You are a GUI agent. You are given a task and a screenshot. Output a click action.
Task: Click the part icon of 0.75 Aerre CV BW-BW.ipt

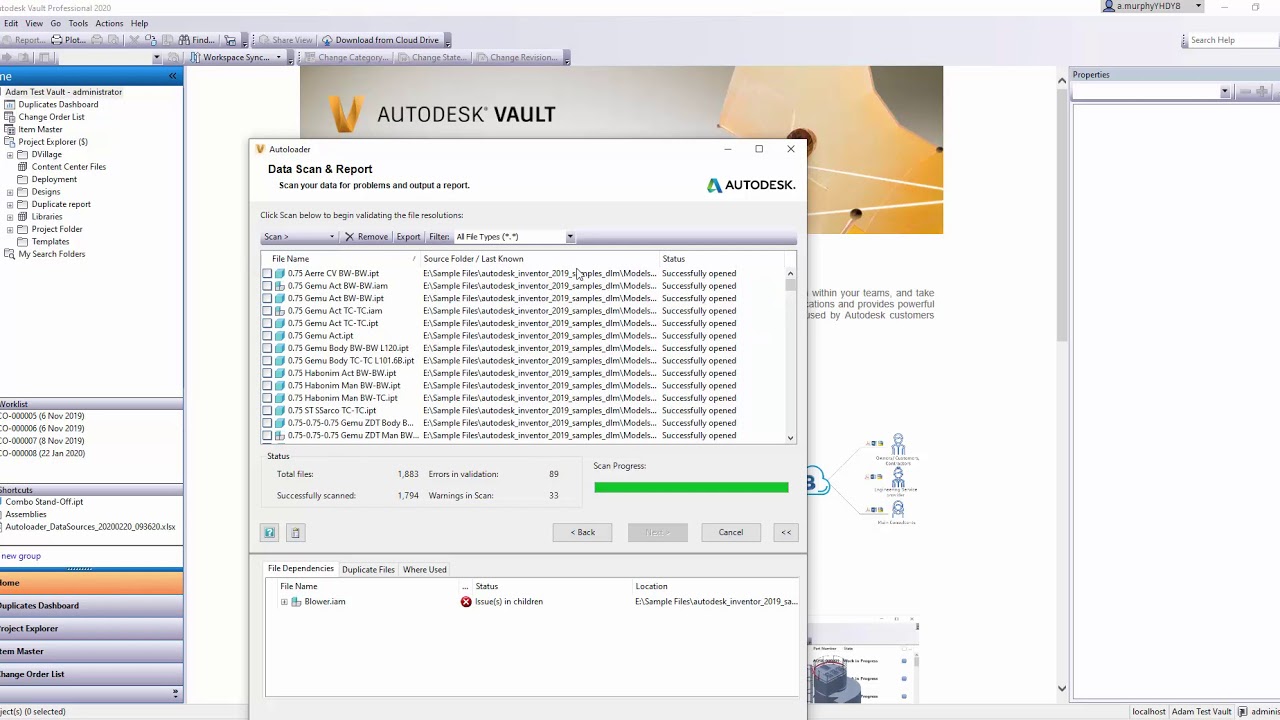tap(280, 273)
